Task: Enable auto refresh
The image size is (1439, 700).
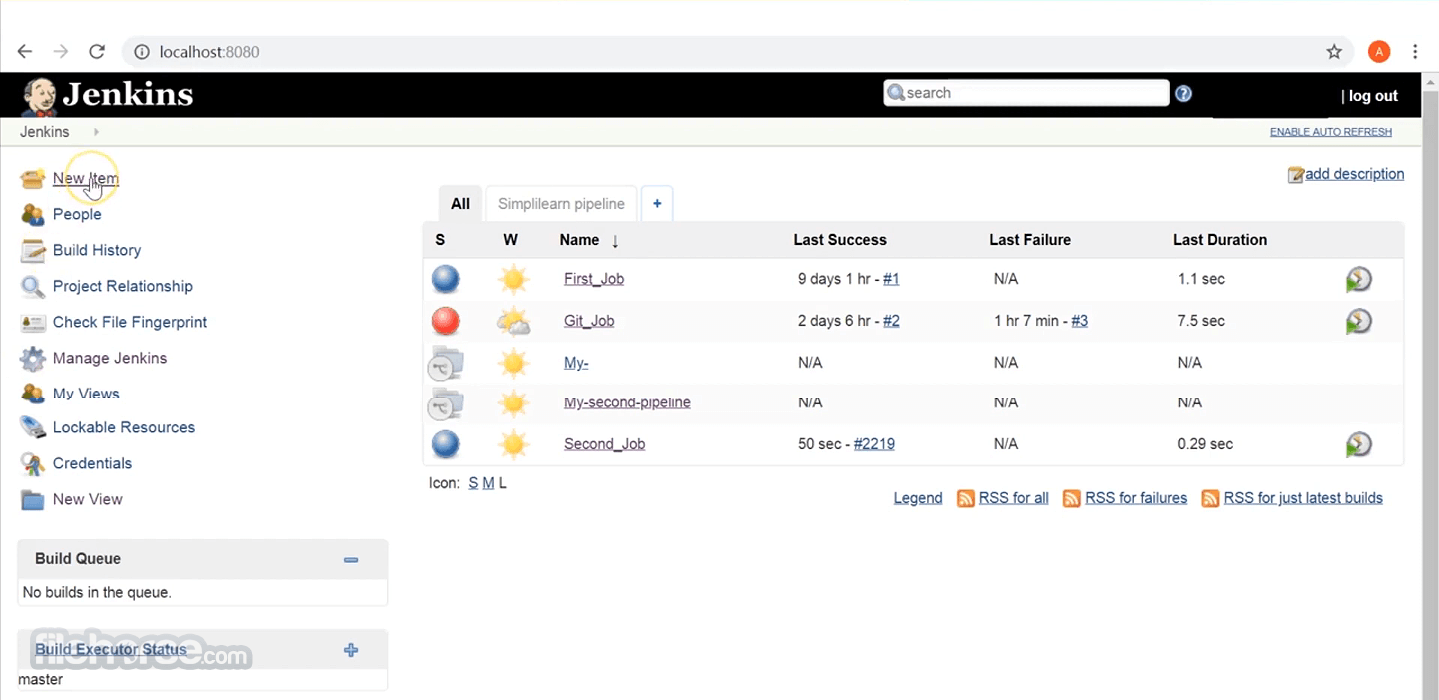Action: 1330,132
